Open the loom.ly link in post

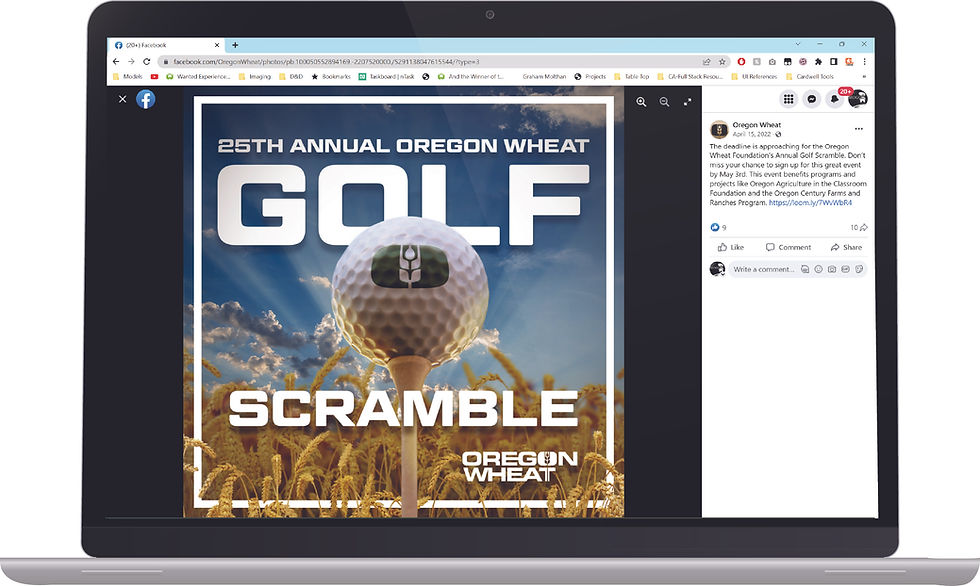(x=810, y=203)
